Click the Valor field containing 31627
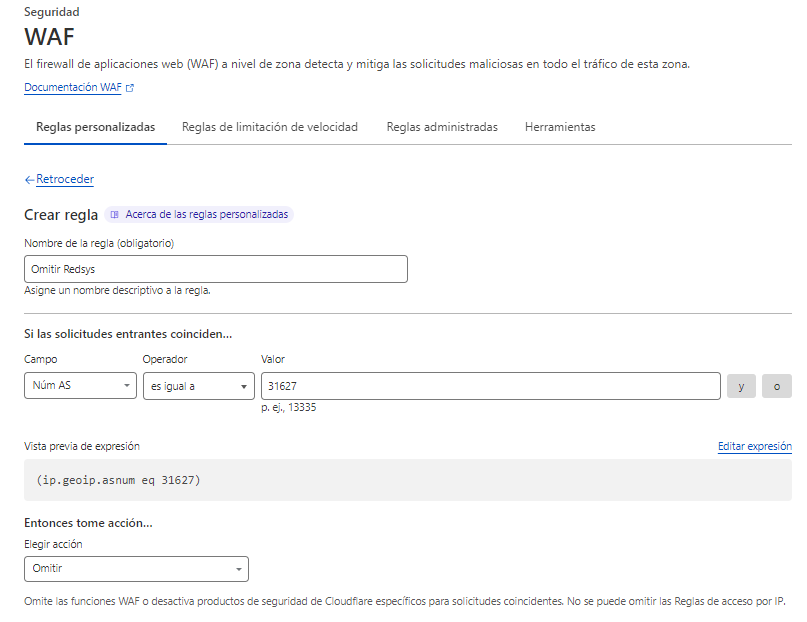The width and height of the screenshot is (807, 622). pos(490,386)
